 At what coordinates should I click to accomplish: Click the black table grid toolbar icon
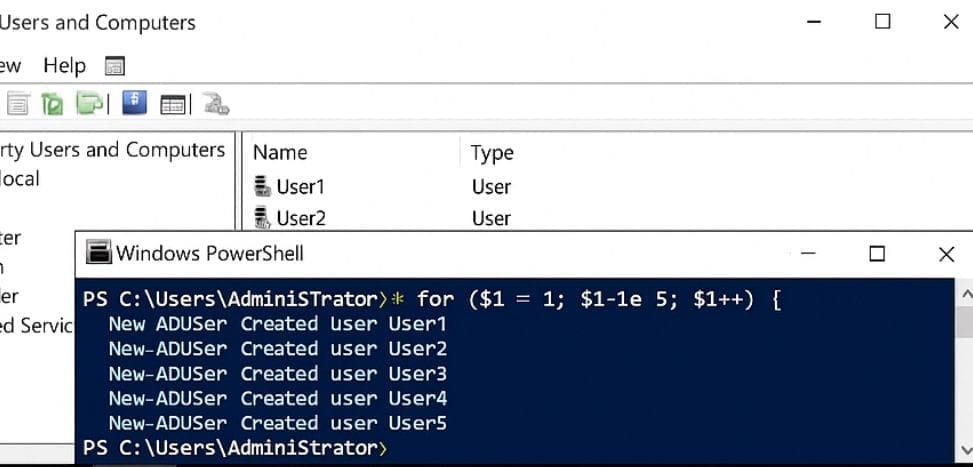tap(173, 103)
